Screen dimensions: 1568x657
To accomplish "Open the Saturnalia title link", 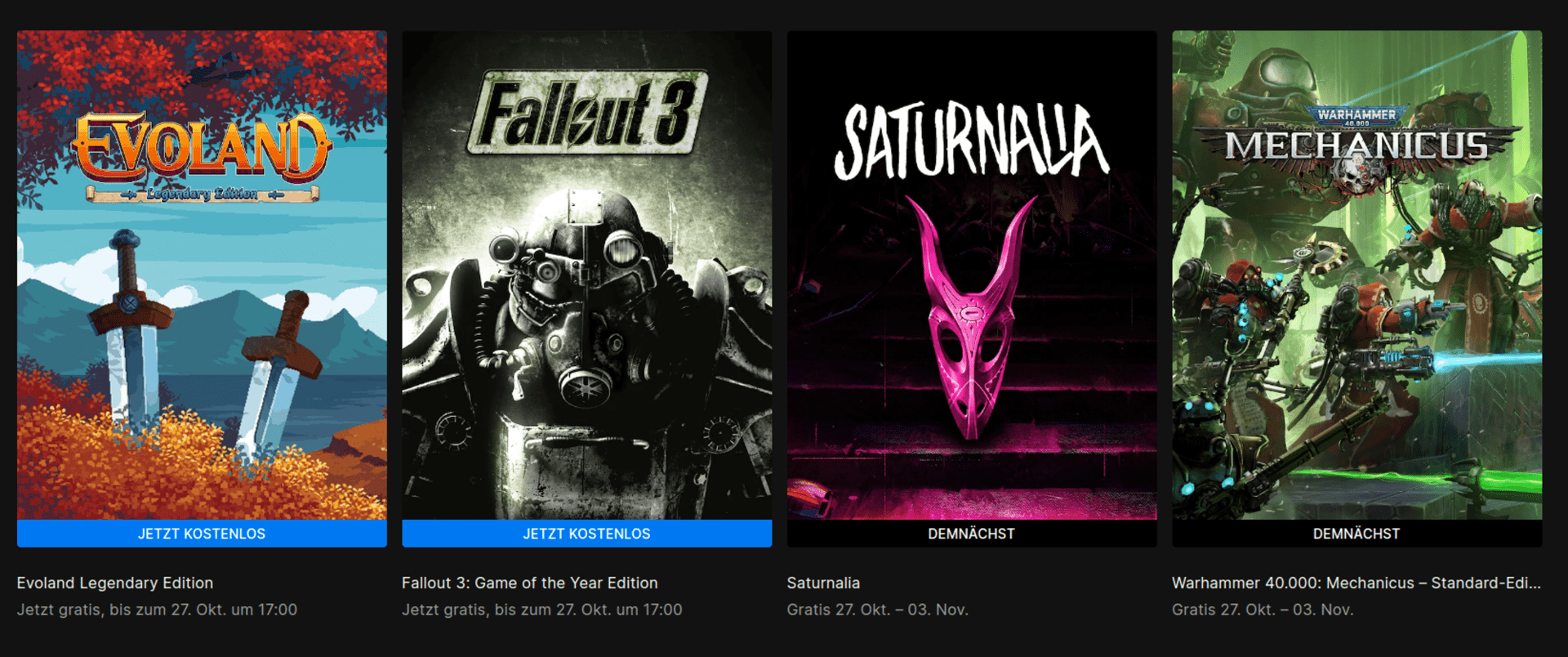I will tap(823, 583).
